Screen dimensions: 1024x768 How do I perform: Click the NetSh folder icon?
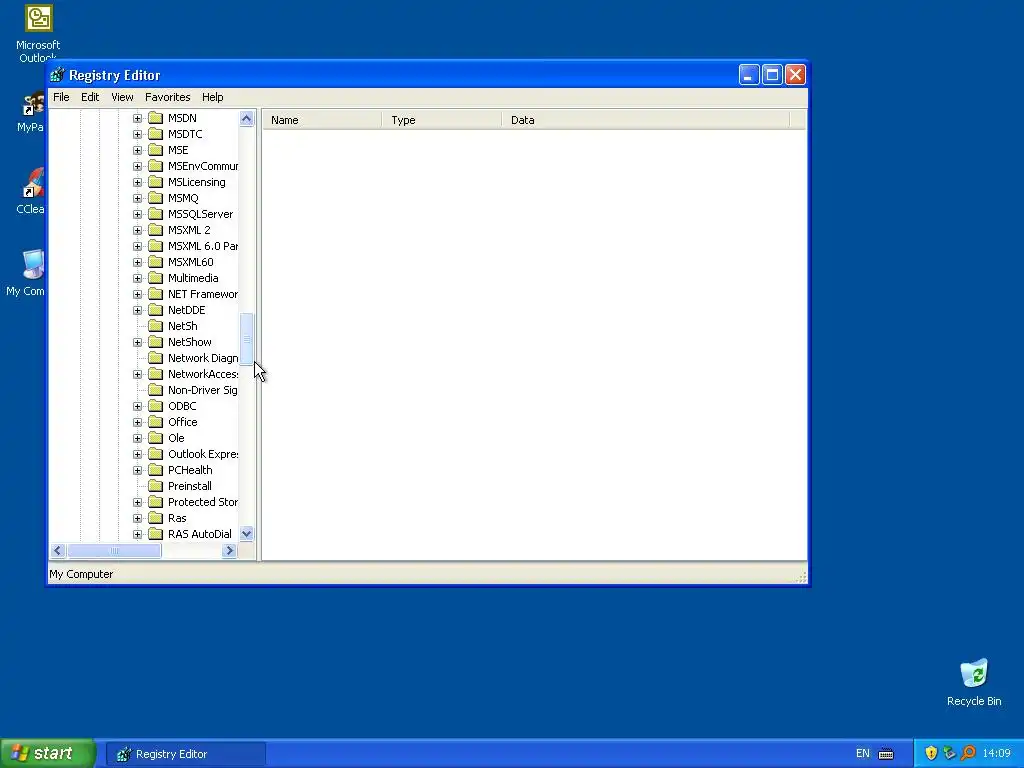155,326
